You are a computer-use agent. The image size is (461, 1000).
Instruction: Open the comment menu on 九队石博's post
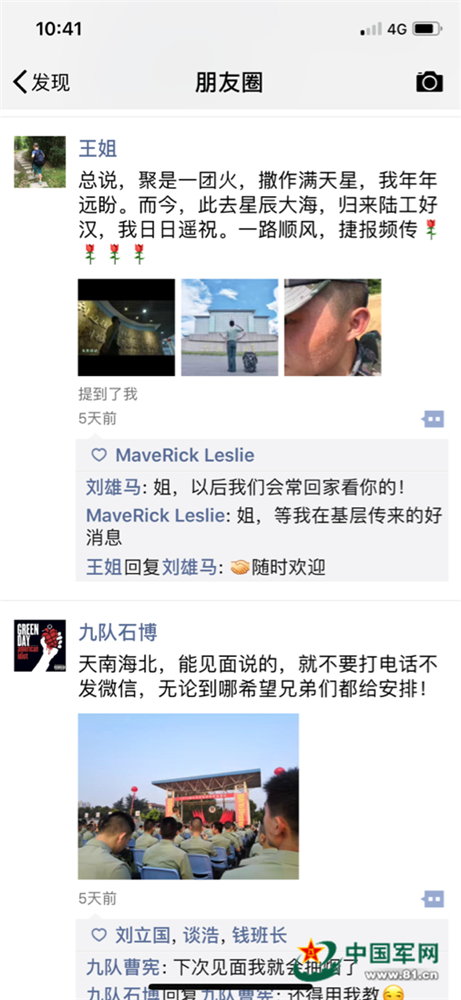click(433, 899)
